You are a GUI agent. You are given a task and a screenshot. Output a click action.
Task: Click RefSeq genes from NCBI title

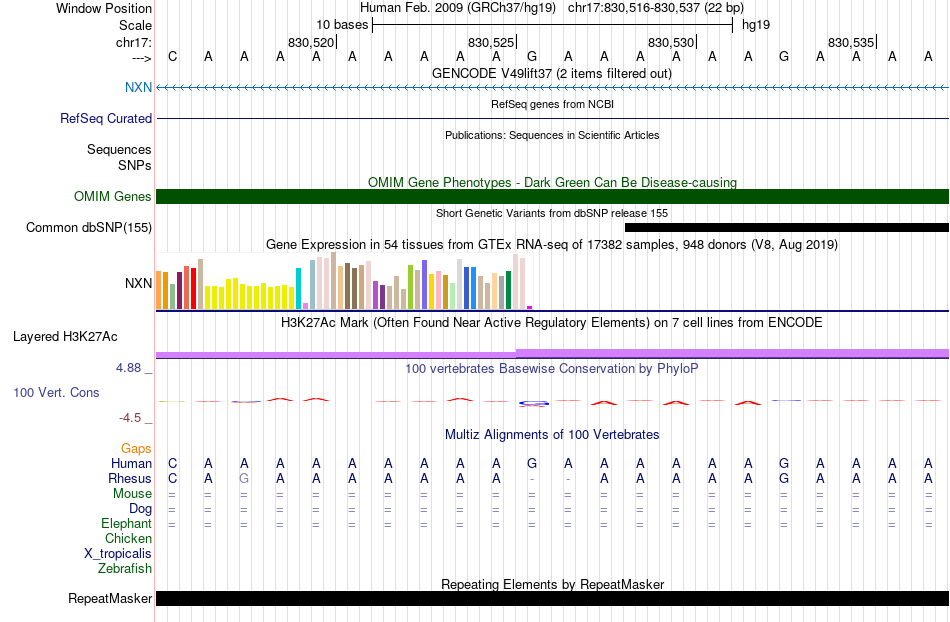pyautogui.click(x=552, y=104)
